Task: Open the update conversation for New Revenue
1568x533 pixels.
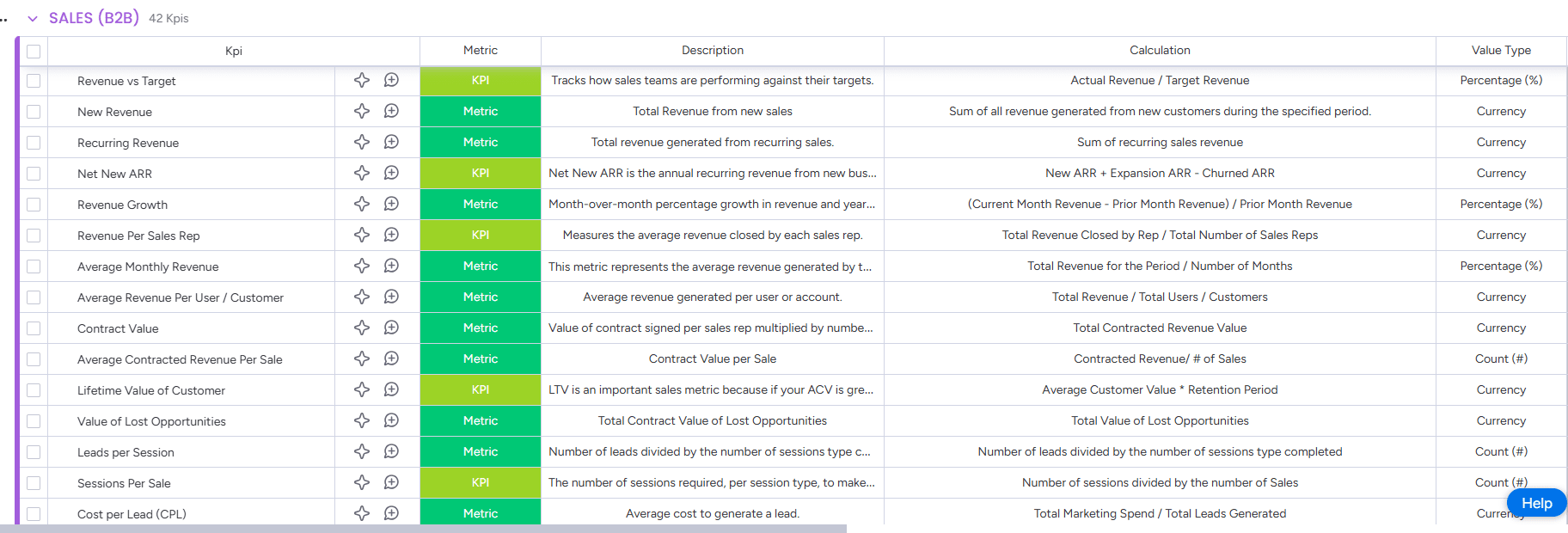Action: (x=391, y=111)
